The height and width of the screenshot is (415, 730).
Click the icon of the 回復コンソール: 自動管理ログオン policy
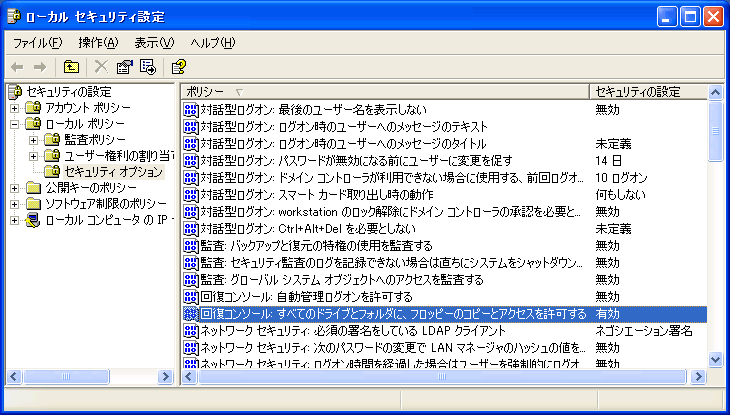click(191, 297)
